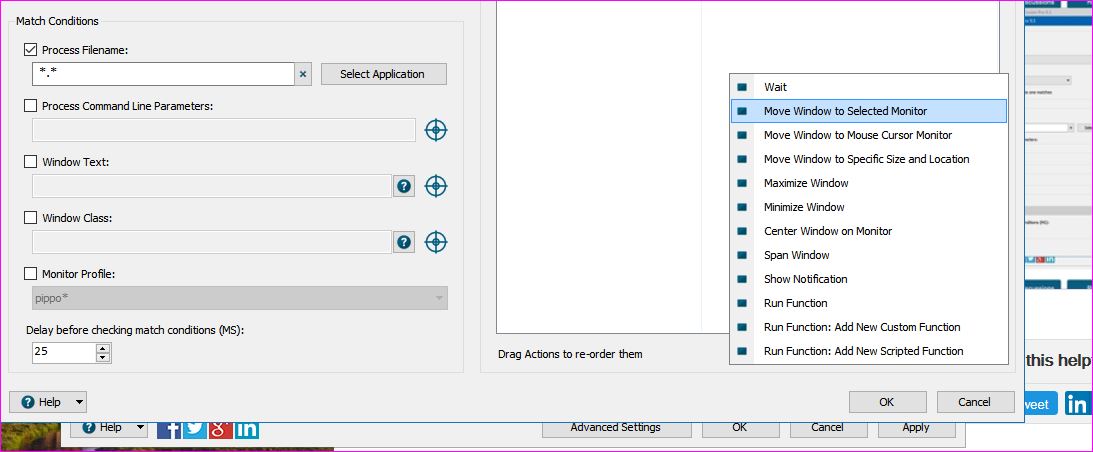
Task: Click the target picker icon for Window Class
Action: click(435, 242)
